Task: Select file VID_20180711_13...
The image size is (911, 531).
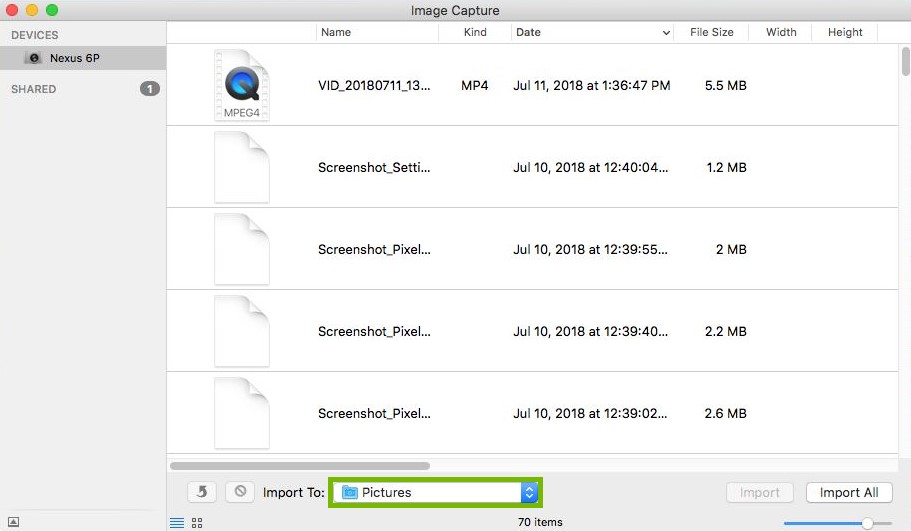Action: tap(374, 85)
